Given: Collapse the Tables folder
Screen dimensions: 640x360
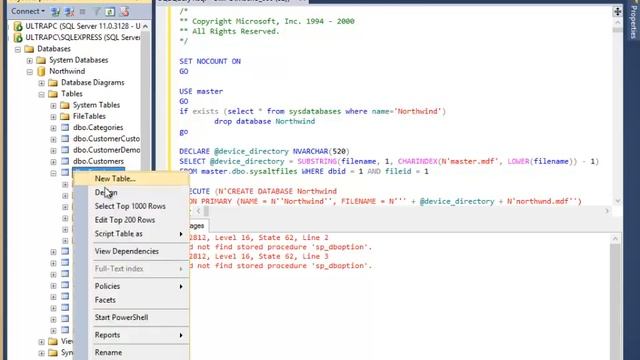Looking at the screenshot, I should [x=41, y=95].
